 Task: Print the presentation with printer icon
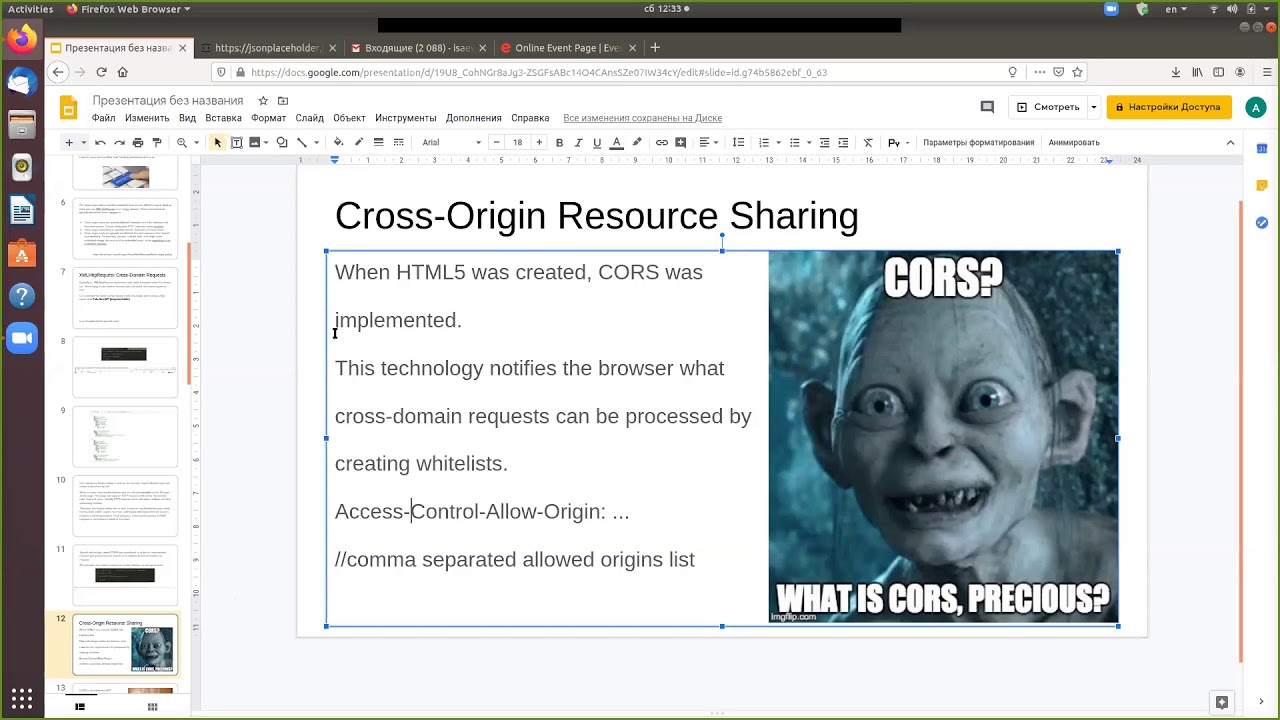point(138,142)
